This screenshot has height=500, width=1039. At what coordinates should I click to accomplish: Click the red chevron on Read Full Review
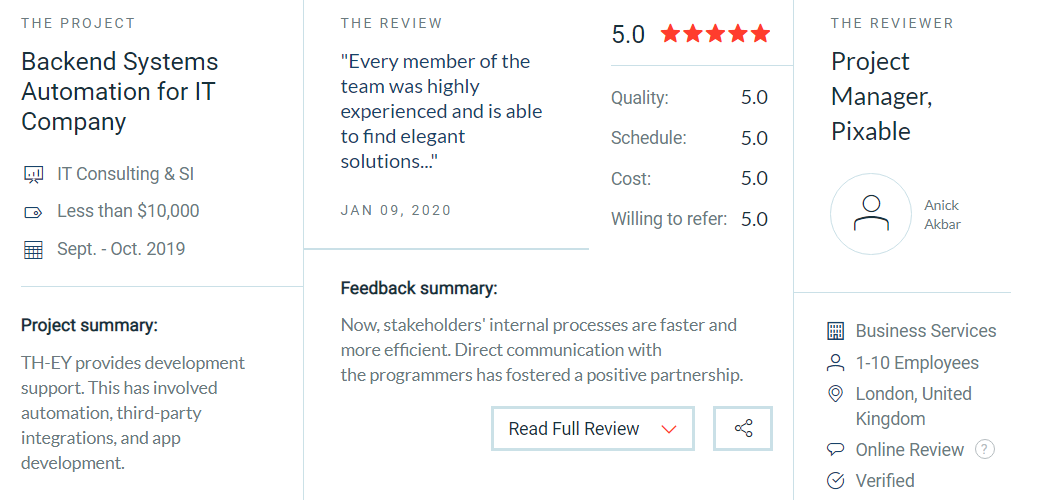pyautogui.click(x=670, y=429)
